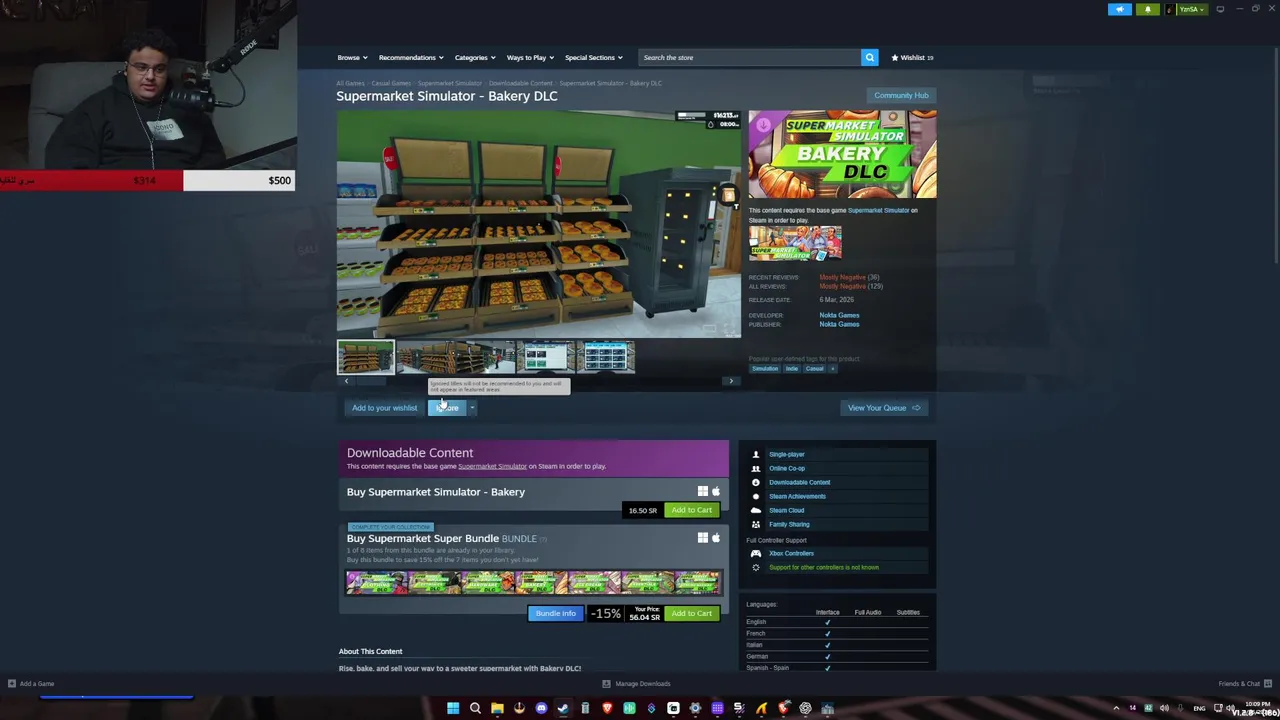The image size is (1280, 720).
Task: Click the store search magnifier button
Action: pyautogui.click(x=869, y=57)
